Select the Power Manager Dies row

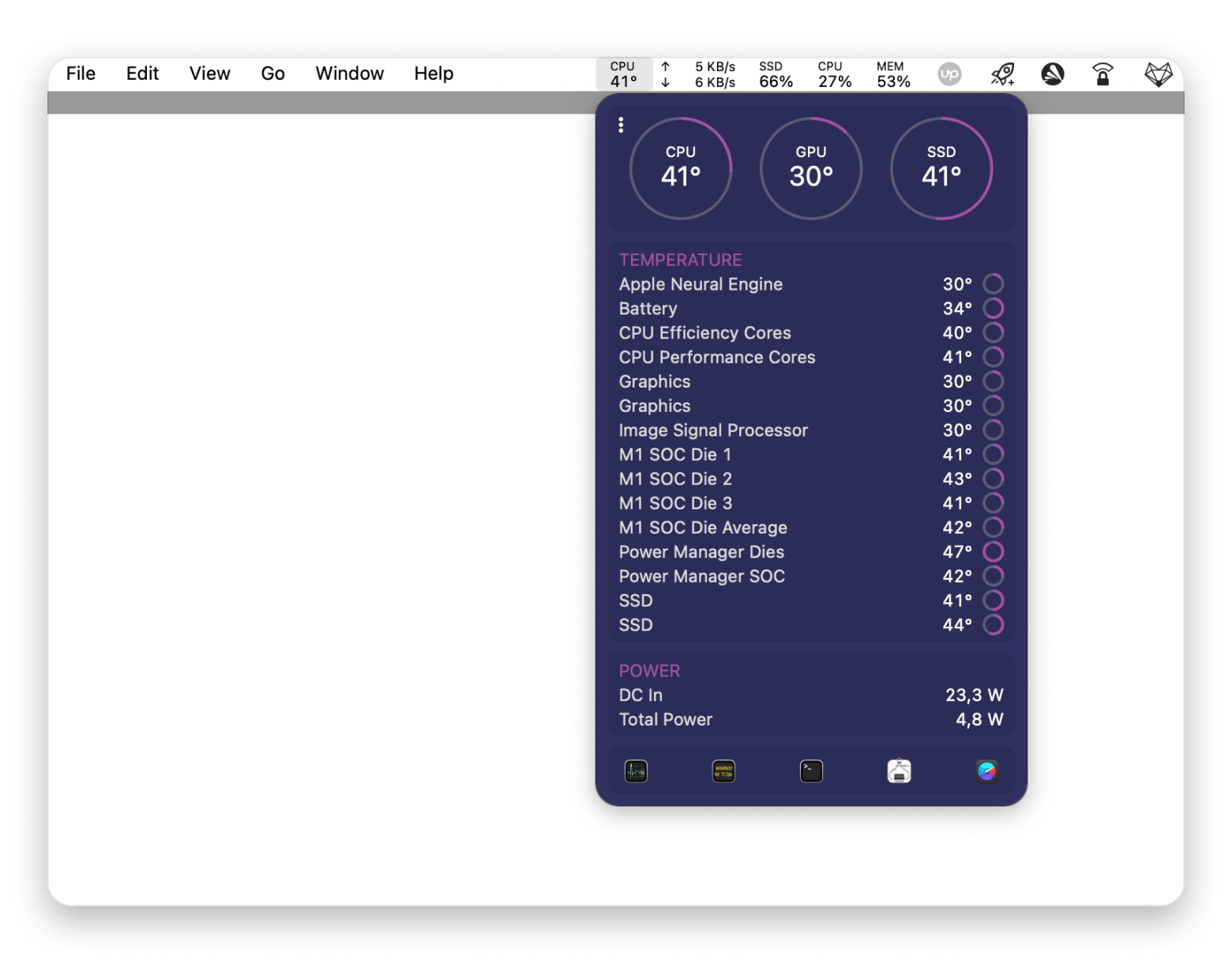(x=810, y=552)
